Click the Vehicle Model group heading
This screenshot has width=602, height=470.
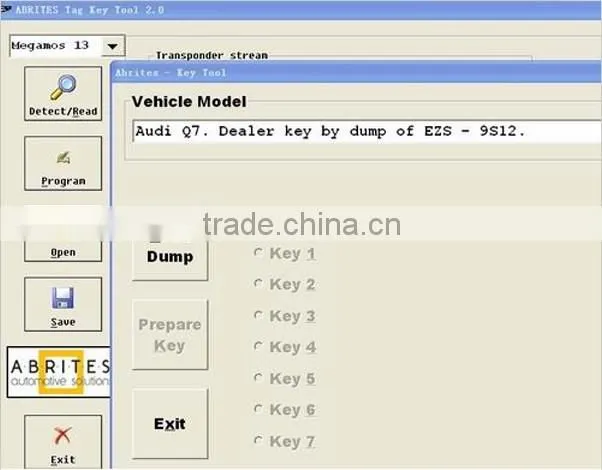(x=189, y=102)
